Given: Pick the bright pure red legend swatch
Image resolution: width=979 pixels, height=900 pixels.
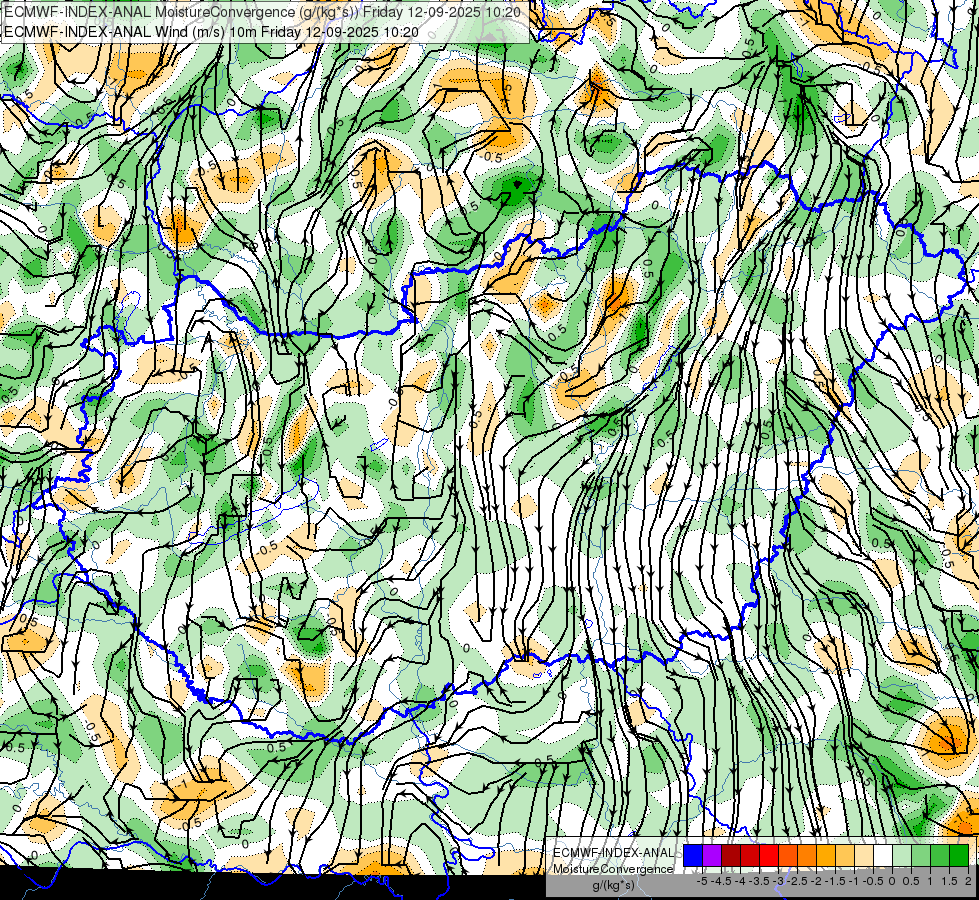Looking at the screenshot, I should click(x=769, y=855).
